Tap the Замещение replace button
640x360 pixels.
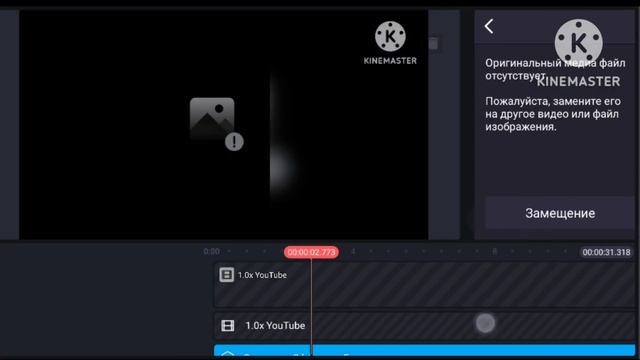coord(560,213)
